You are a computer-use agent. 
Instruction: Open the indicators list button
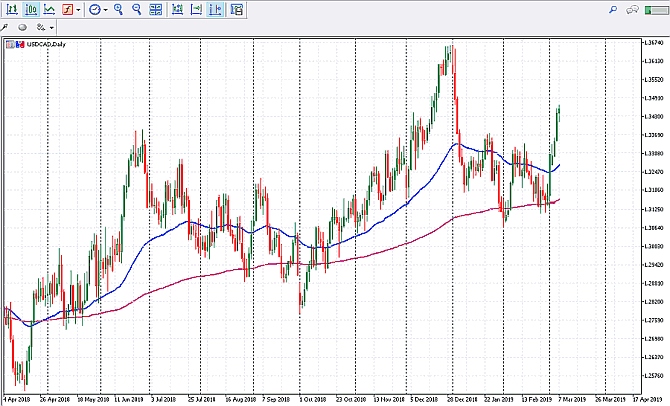coord(67,9)
